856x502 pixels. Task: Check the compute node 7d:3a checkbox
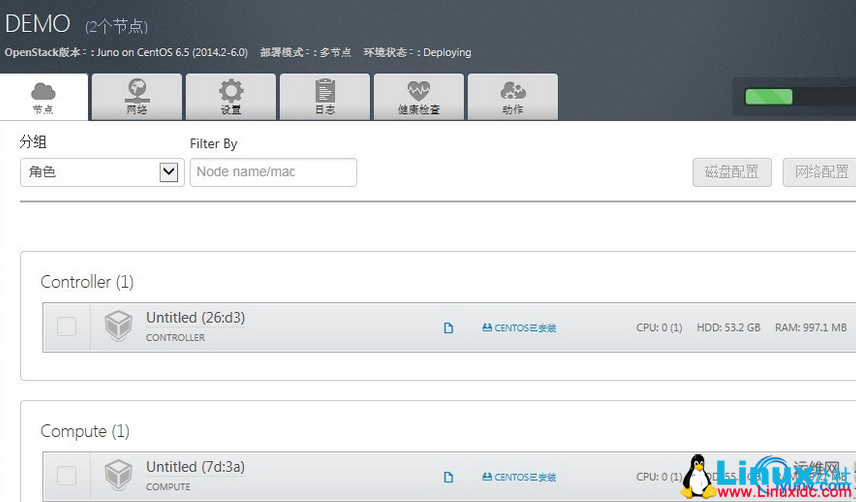point(67,476)
